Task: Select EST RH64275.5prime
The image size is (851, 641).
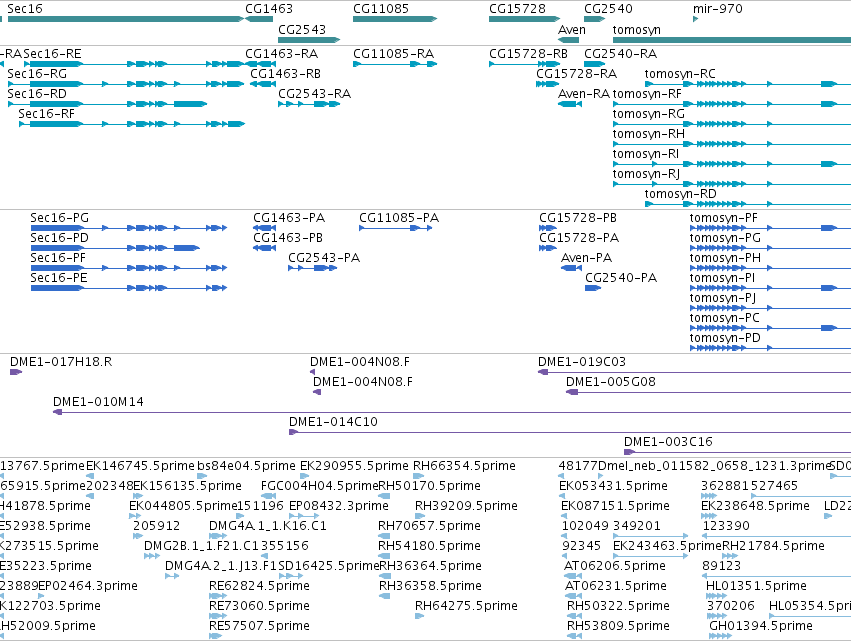Action: 466,606
